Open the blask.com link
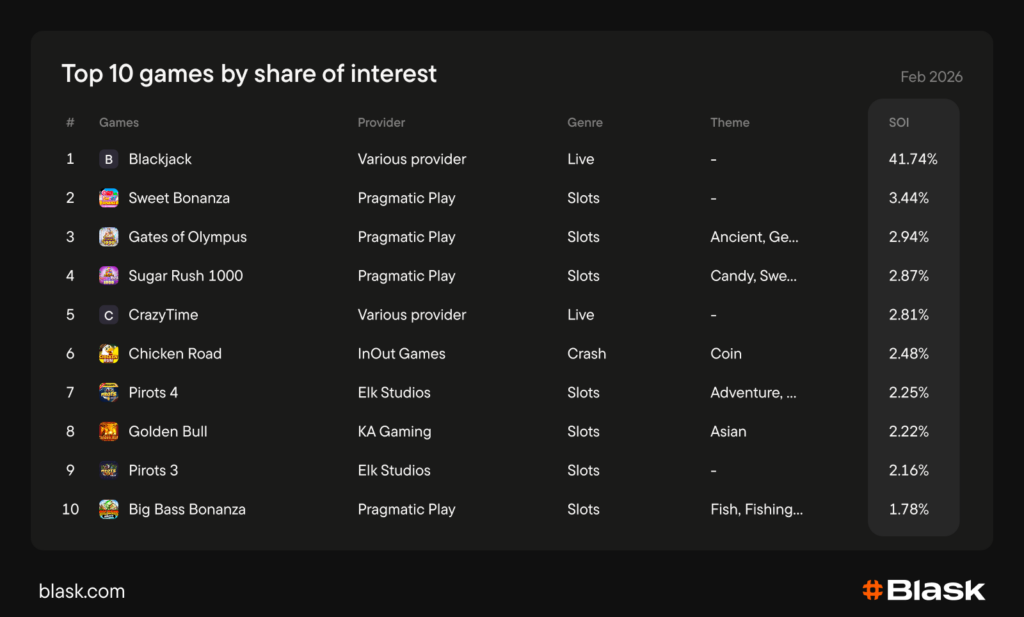Screen dimensions: 1024x617 [x=82, y=591]
